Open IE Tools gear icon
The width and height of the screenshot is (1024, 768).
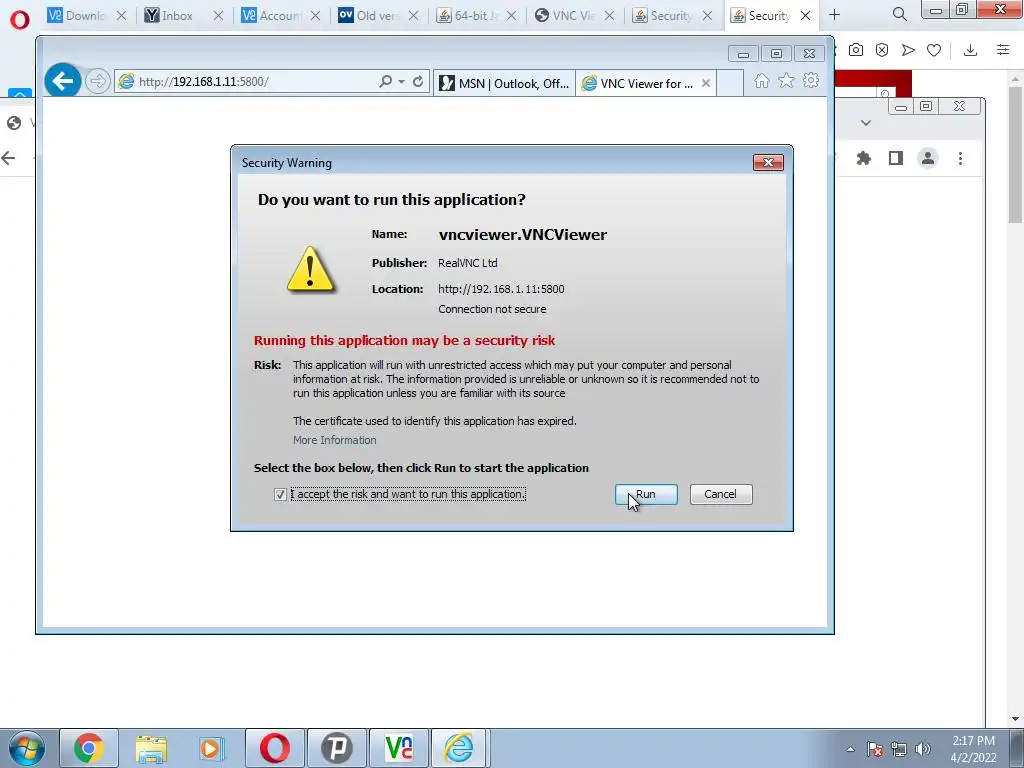coord(811,80)
